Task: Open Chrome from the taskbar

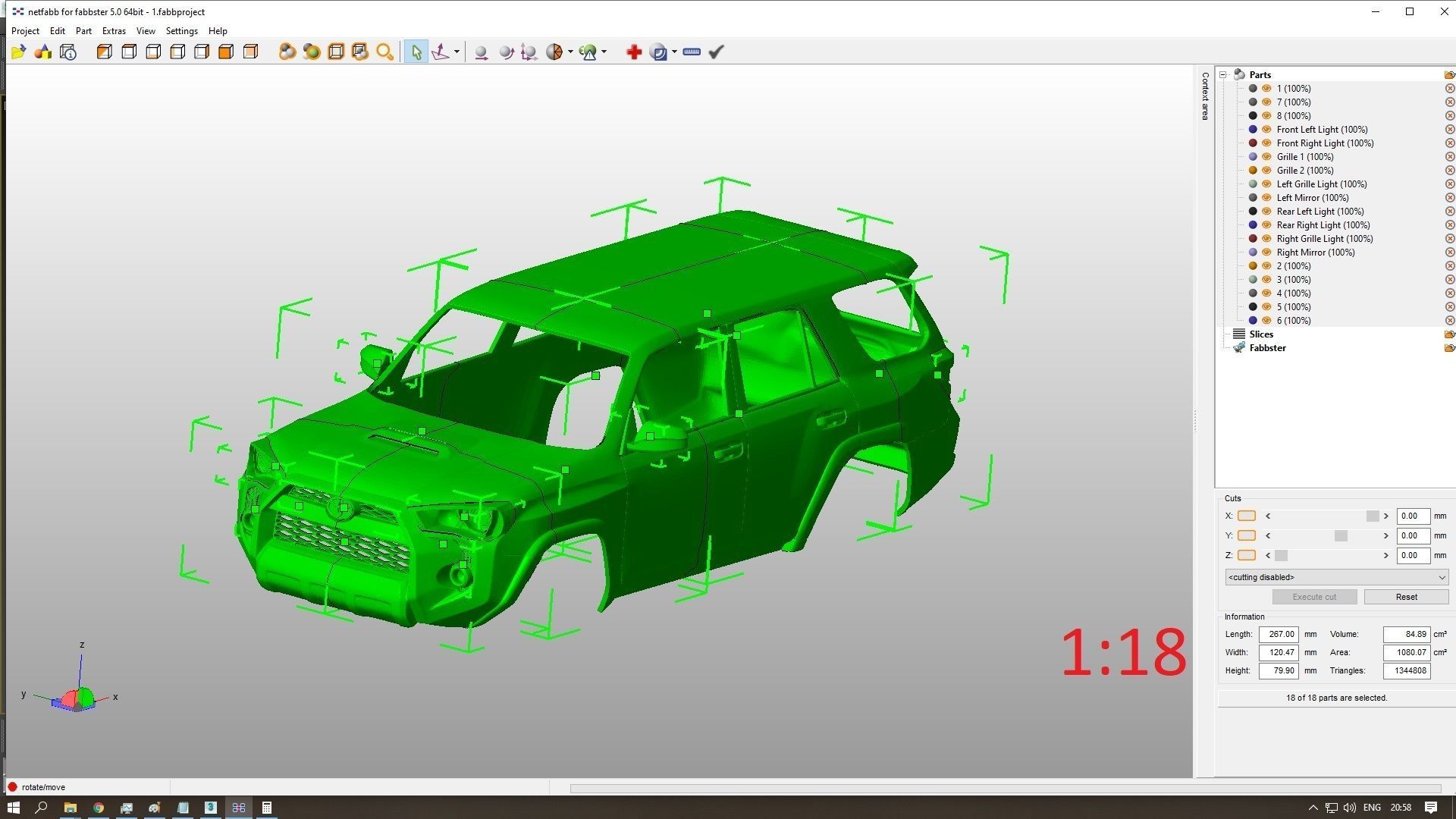Action: click(99, 808)
